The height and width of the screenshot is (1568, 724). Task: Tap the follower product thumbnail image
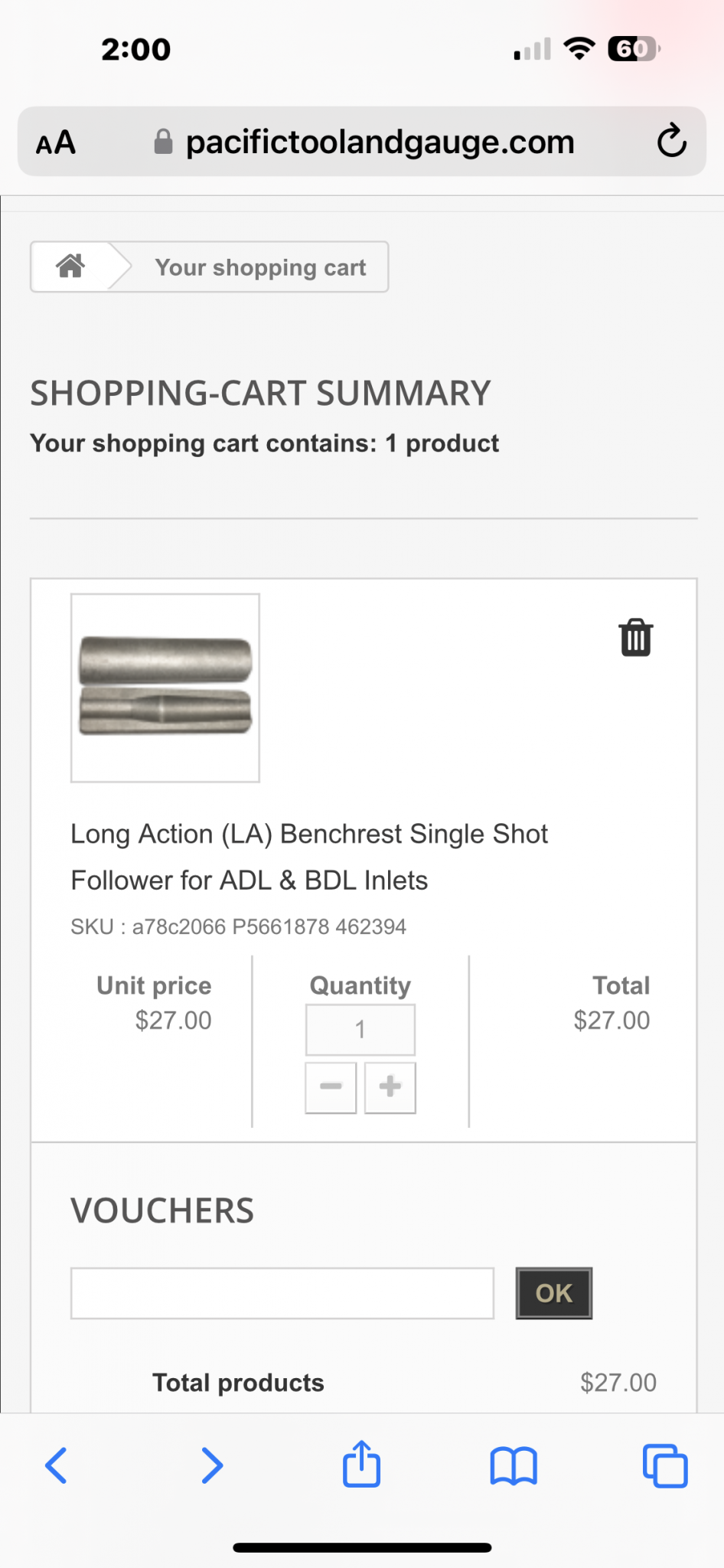pyautogui.click(x=165, y=688)
